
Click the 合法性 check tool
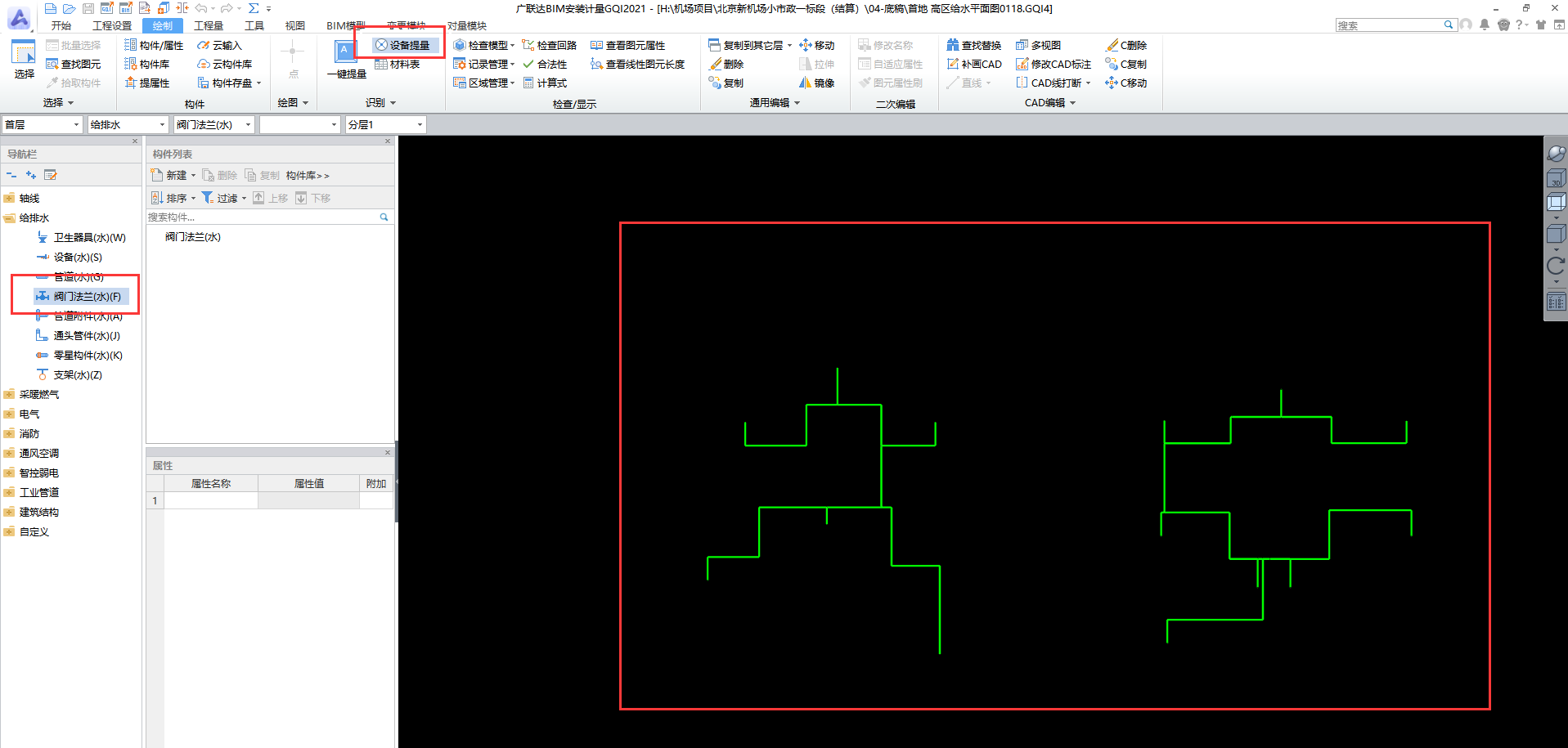(544, 64)
